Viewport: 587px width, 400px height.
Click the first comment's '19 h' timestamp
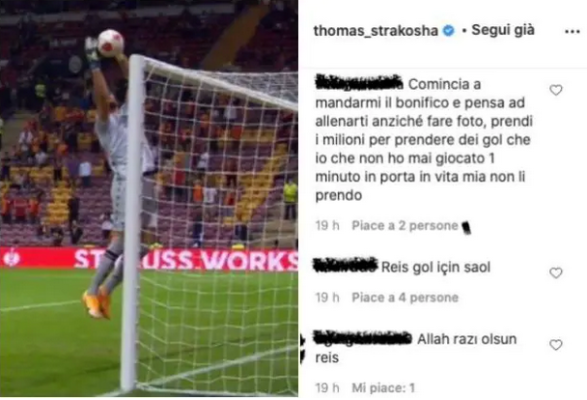click(327, 226)
